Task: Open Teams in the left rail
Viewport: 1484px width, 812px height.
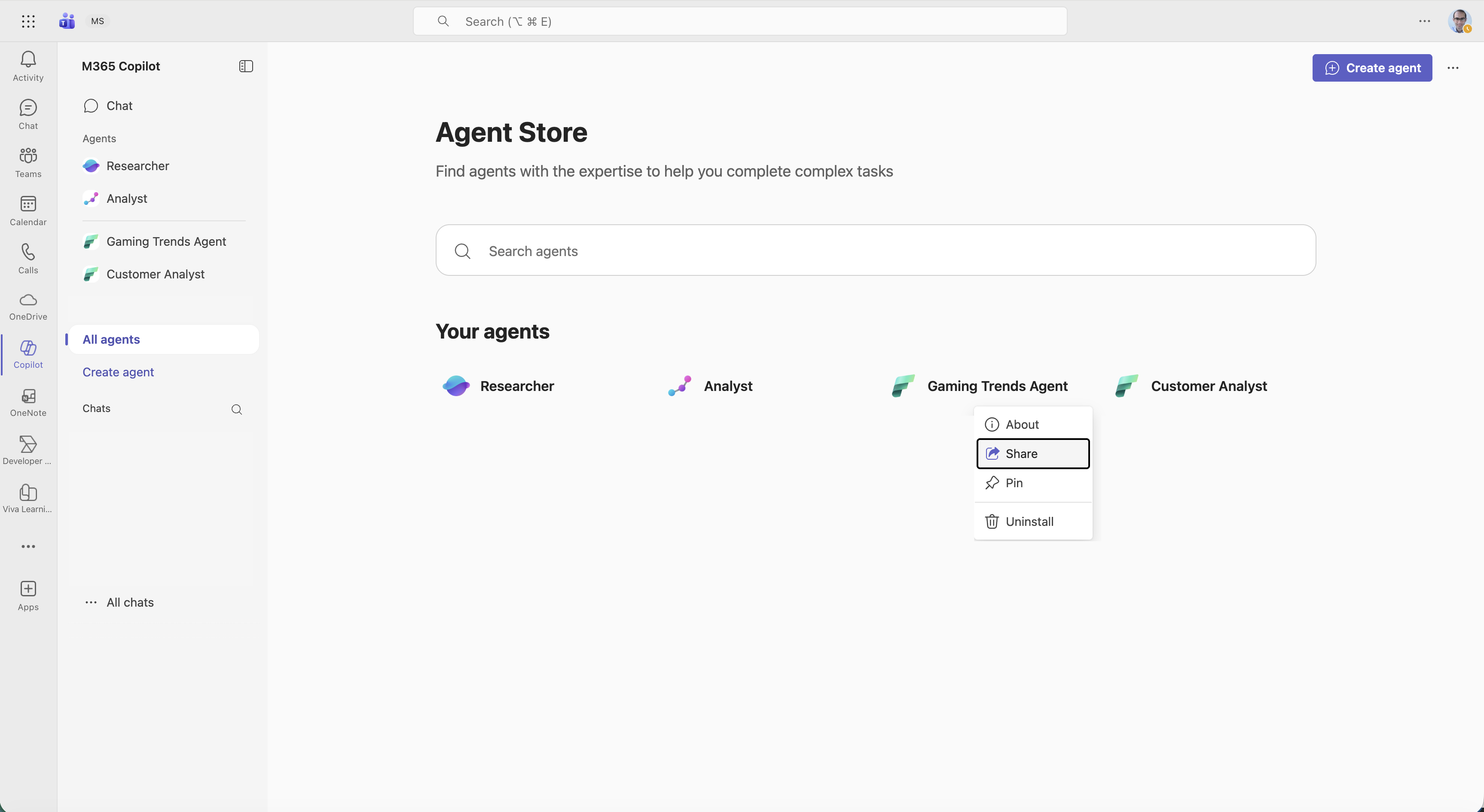Action: click(x=28, y=162)
